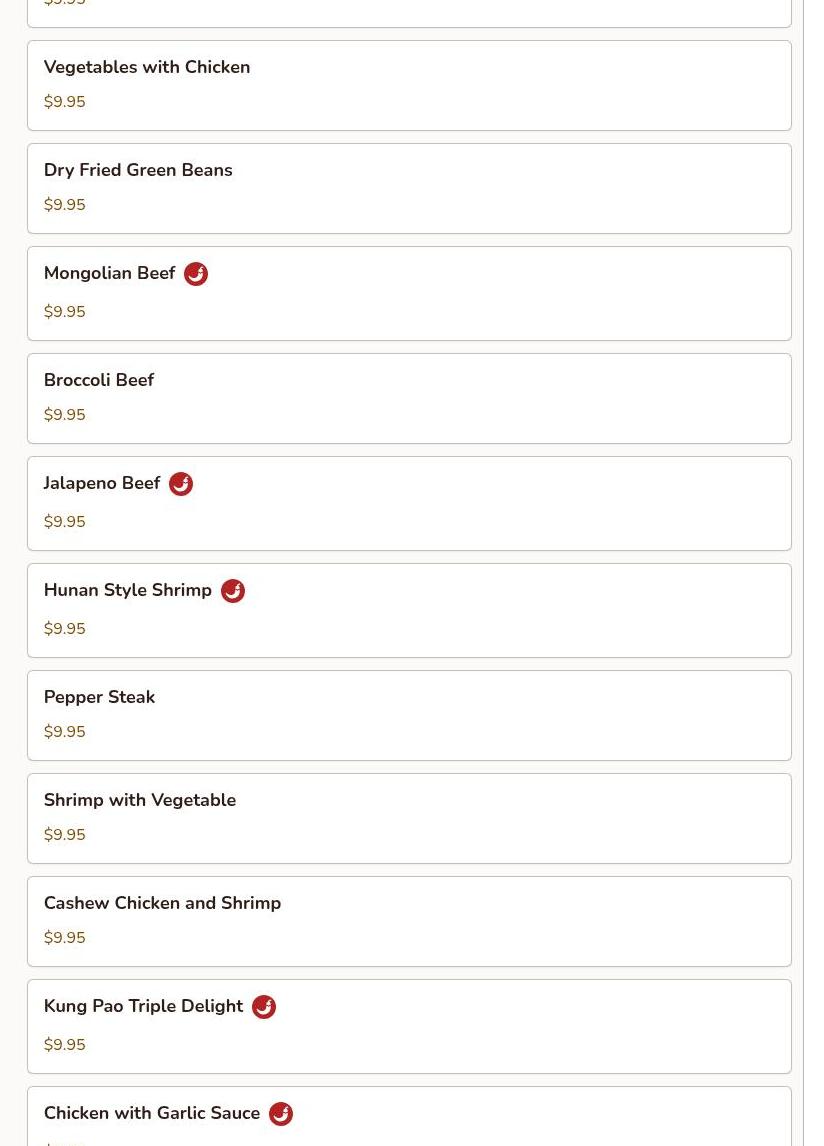Open the Vegetables with Chicken item
The height and width of the screenshot is (1146, 824).
click(x=409, y=86)
